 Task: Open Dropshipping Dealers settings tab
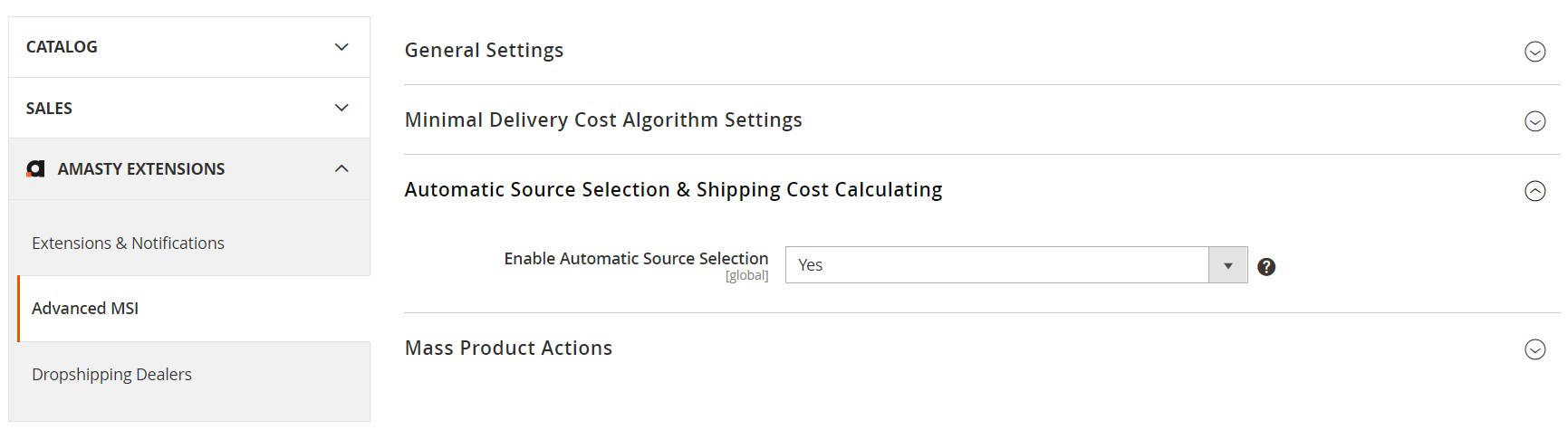pyautogui.click(x=111, y=375)
